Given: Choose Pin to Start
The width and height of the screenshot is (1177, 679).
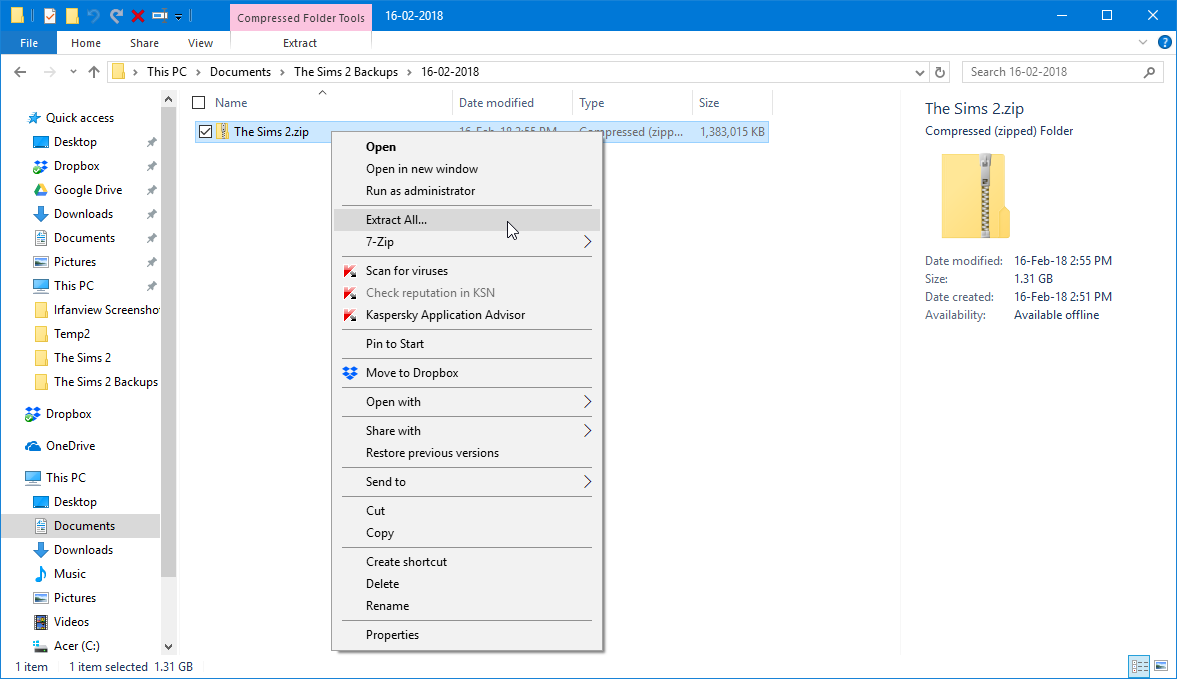Looking at the screenshot, I should click(466, 344).
